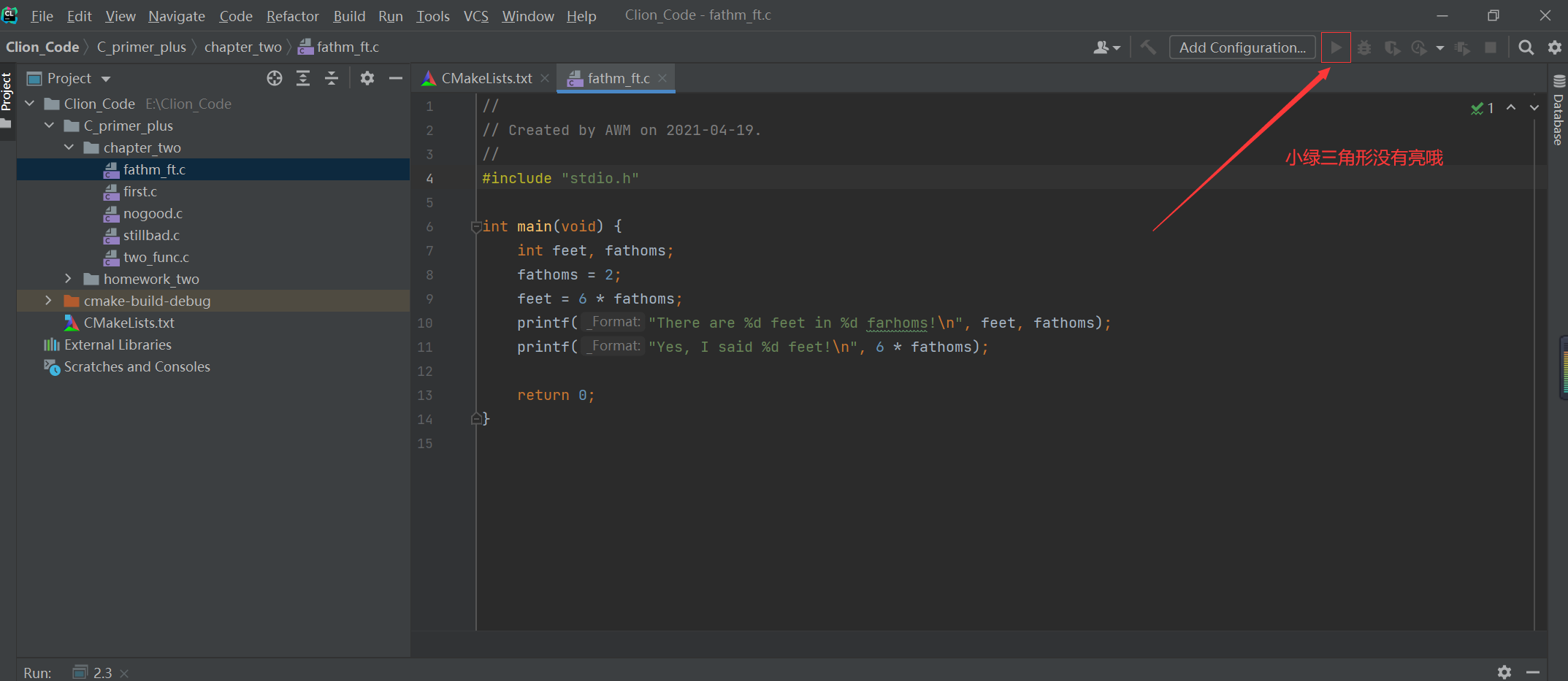
Task: Click Collapse All icon in Project panel
Action: (332, 78)
